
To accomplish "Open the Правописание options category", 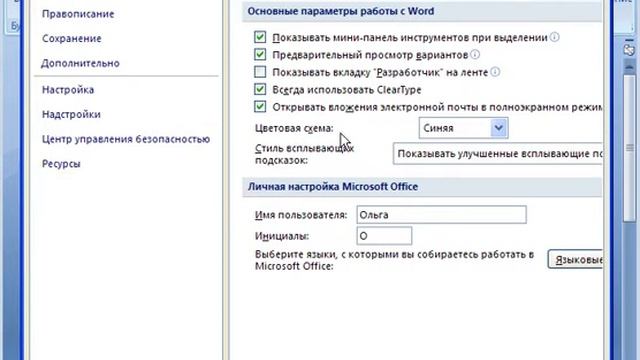I will tap(78, 14).
